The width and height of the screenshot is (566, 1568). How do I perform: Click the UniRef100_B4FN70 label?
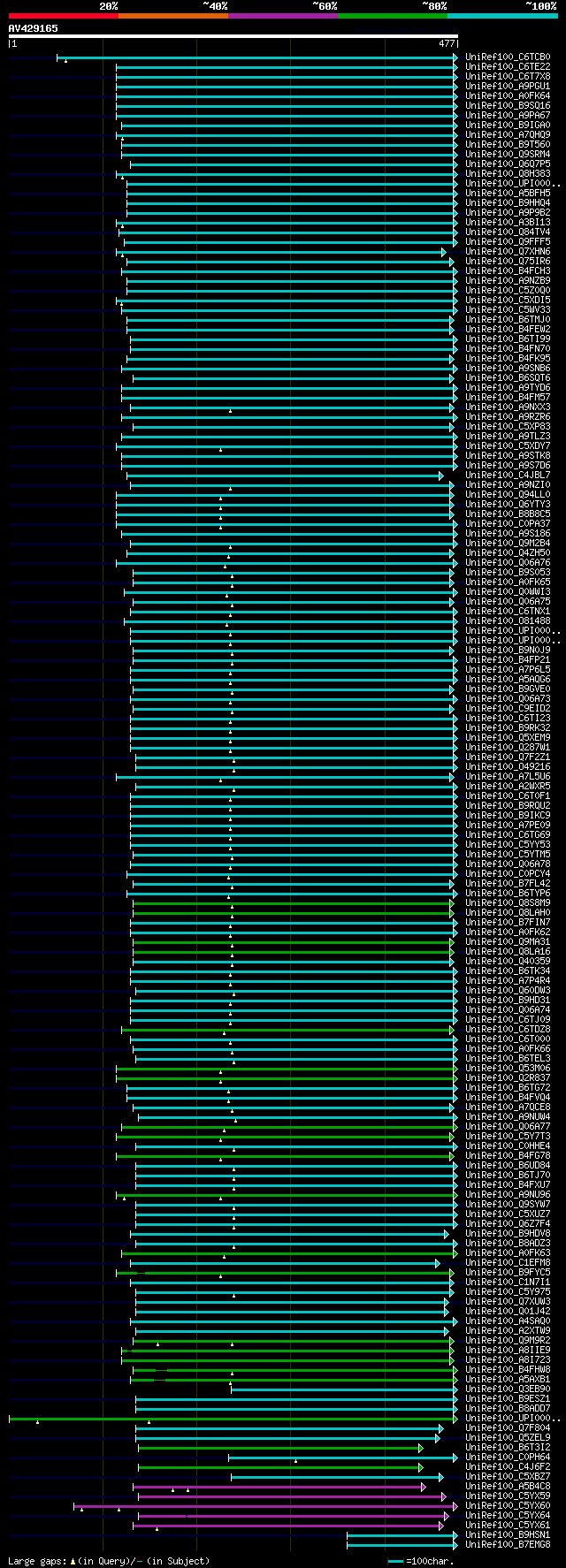[x=508, y=349]
